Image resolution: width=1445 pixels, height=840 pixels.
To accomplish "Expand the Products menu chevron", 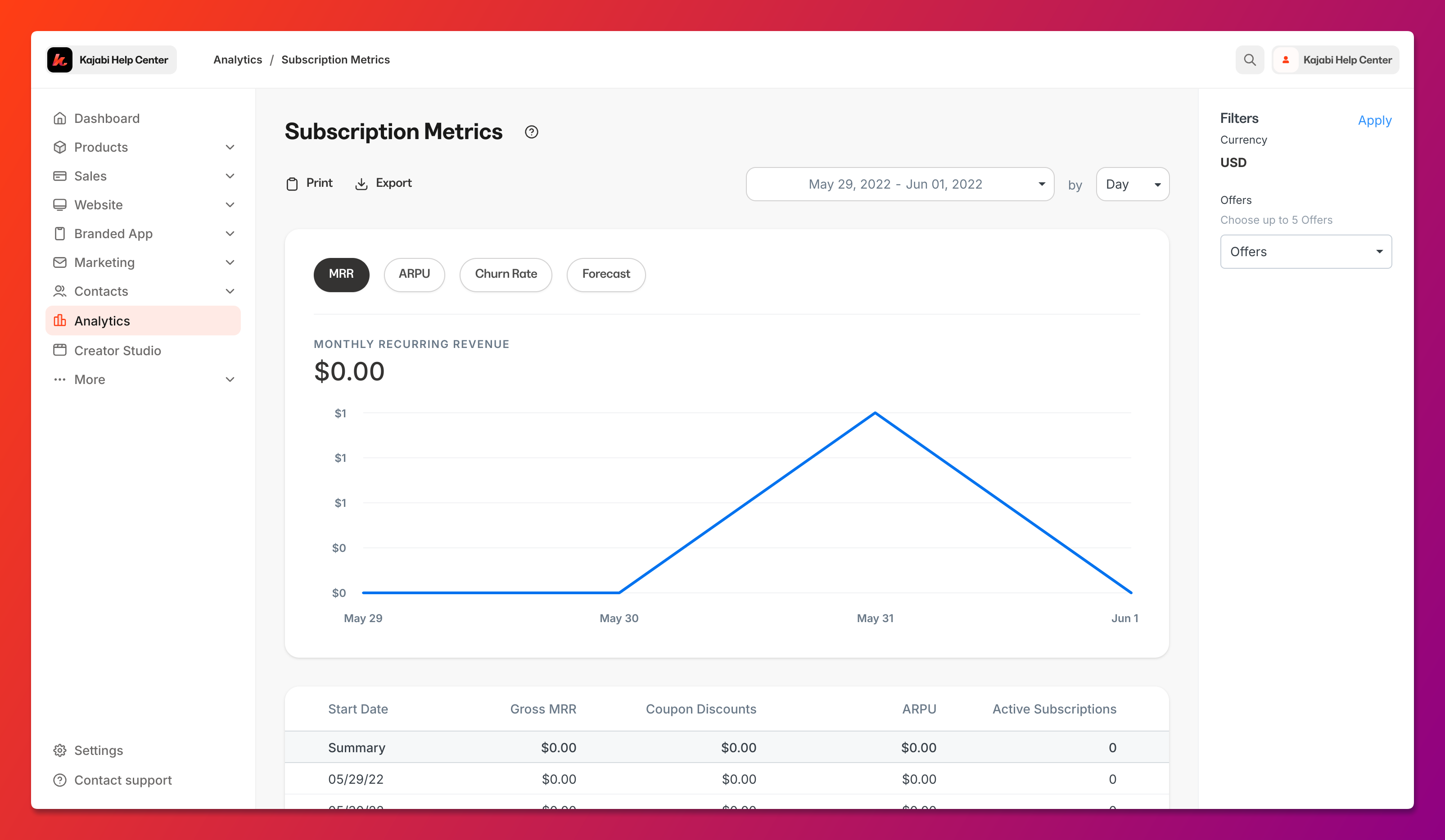I will (230, 147).
